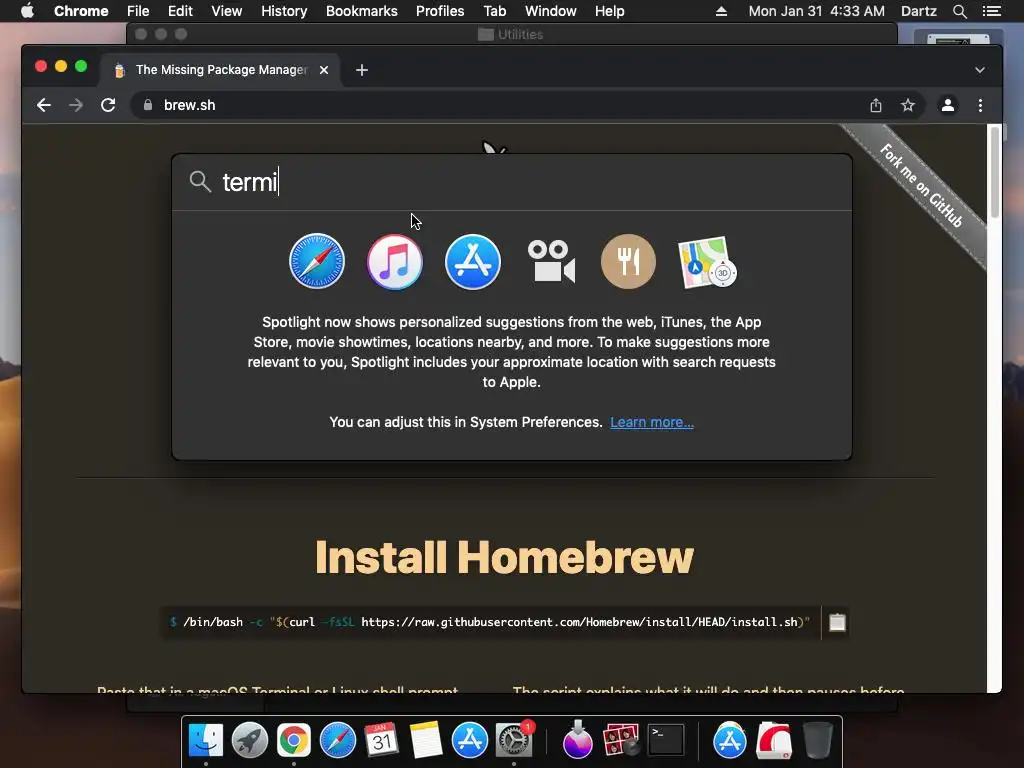Viewport: 1024px width, 768px height.
Task: Click the Install Homebrew heading
Action: pyautogui.click(x=504, y=557)
